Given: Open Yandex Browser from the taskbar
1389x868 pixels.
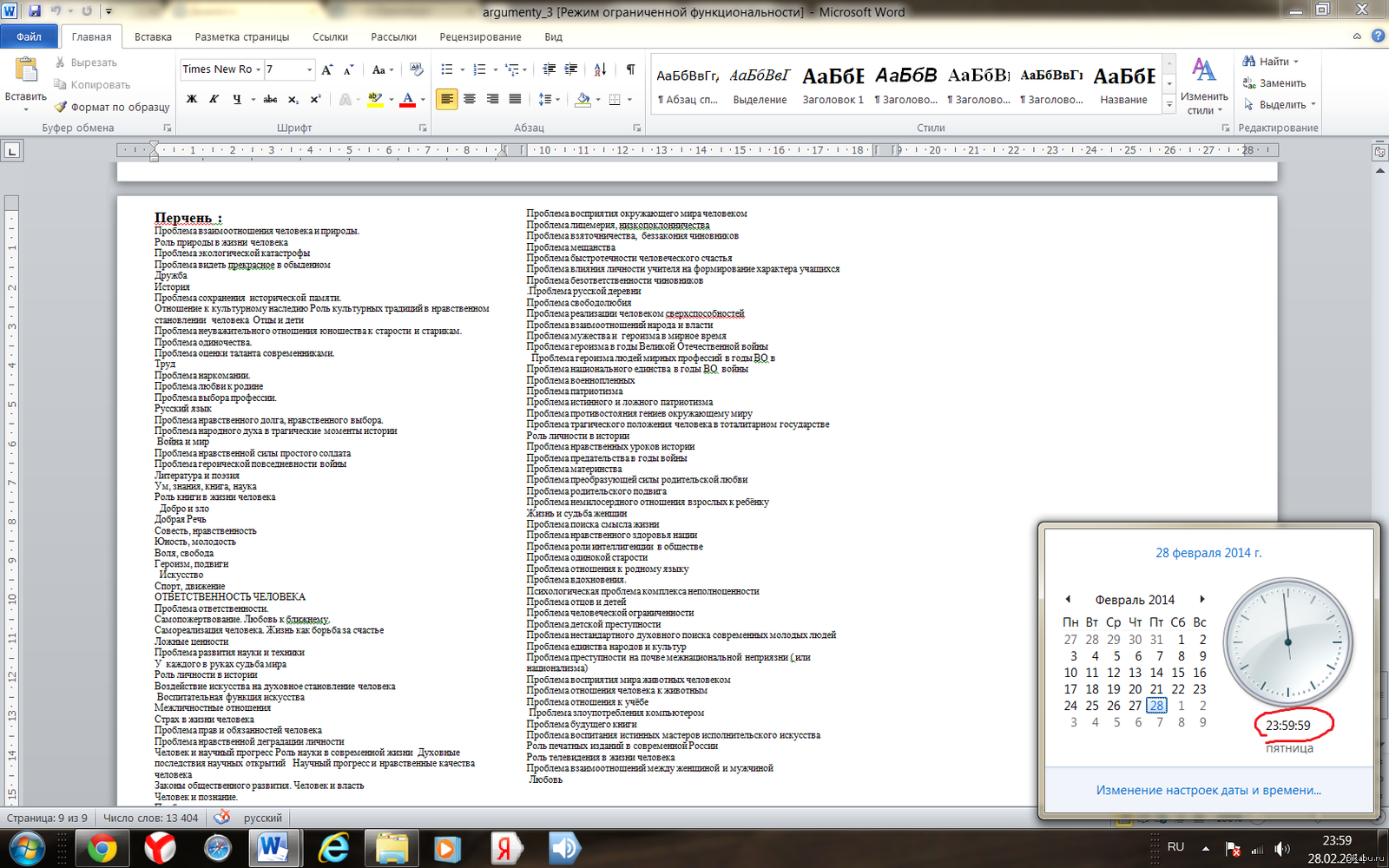Looking at the screenshot, I should 160,847.
